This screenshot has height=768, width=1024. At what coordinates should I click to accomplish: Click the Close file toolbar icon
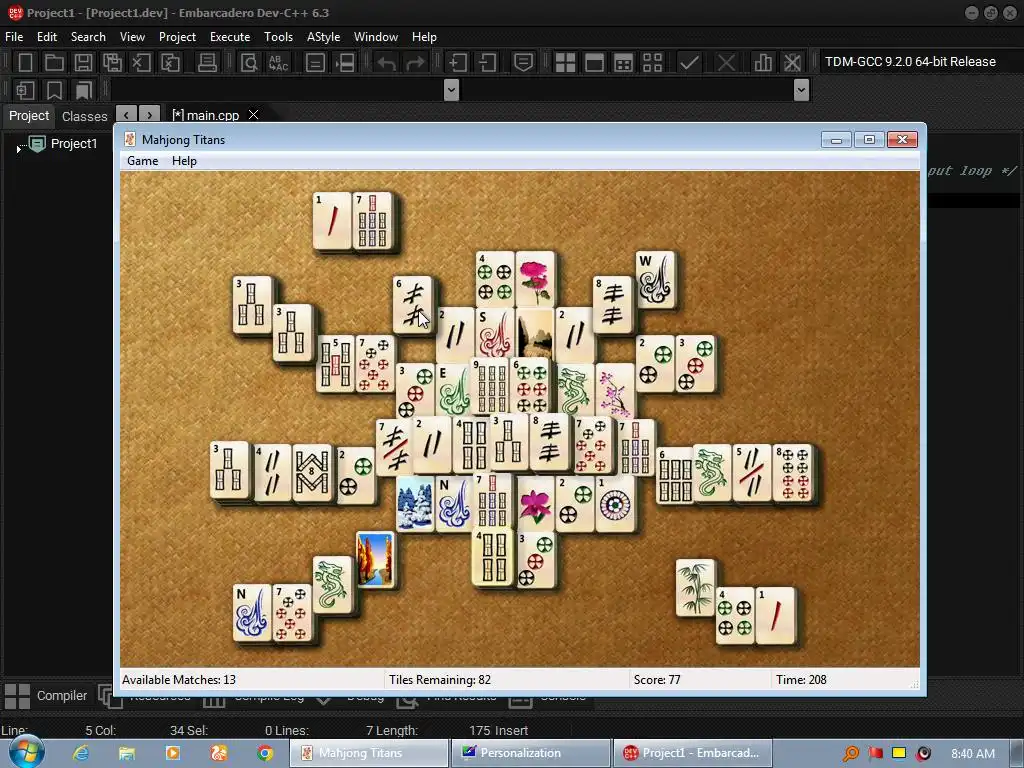141,62
